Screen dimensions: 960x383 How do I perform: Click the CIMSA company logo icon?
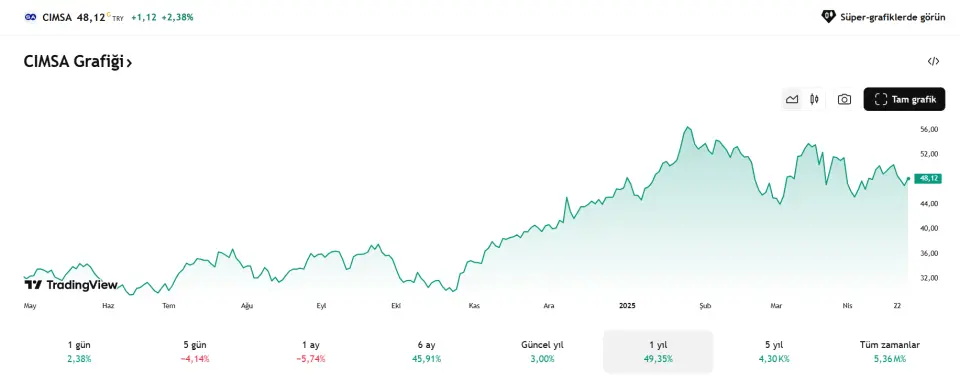(31, 17)
